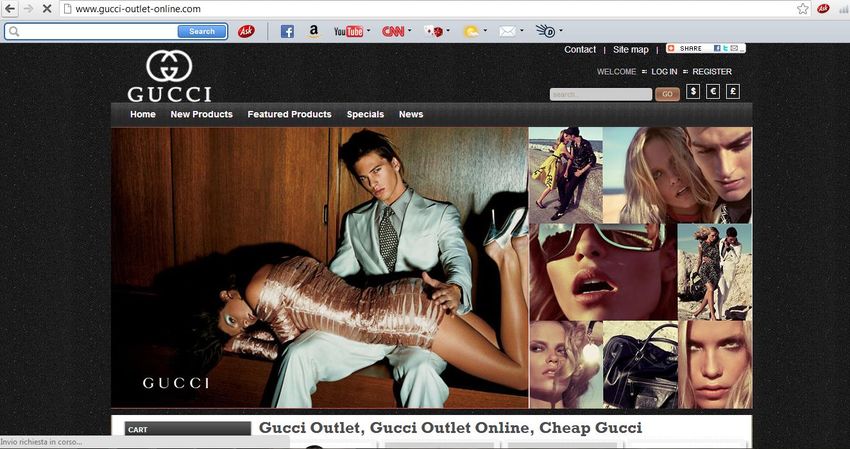The height and width of the screenshot is (449, 850).
Task: Click the photo of the couple kissing
Action: pyautogui.click(x=566, y=175)
